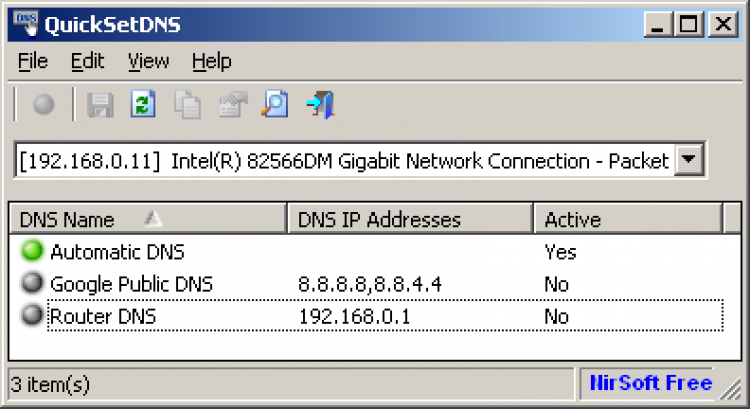Open the View menu

tap(148, 62)
